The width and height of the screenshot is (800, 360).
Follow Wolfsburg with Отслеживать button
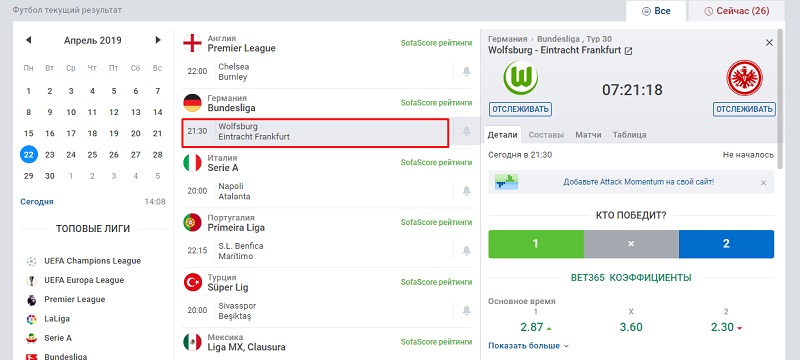[520, 109]
